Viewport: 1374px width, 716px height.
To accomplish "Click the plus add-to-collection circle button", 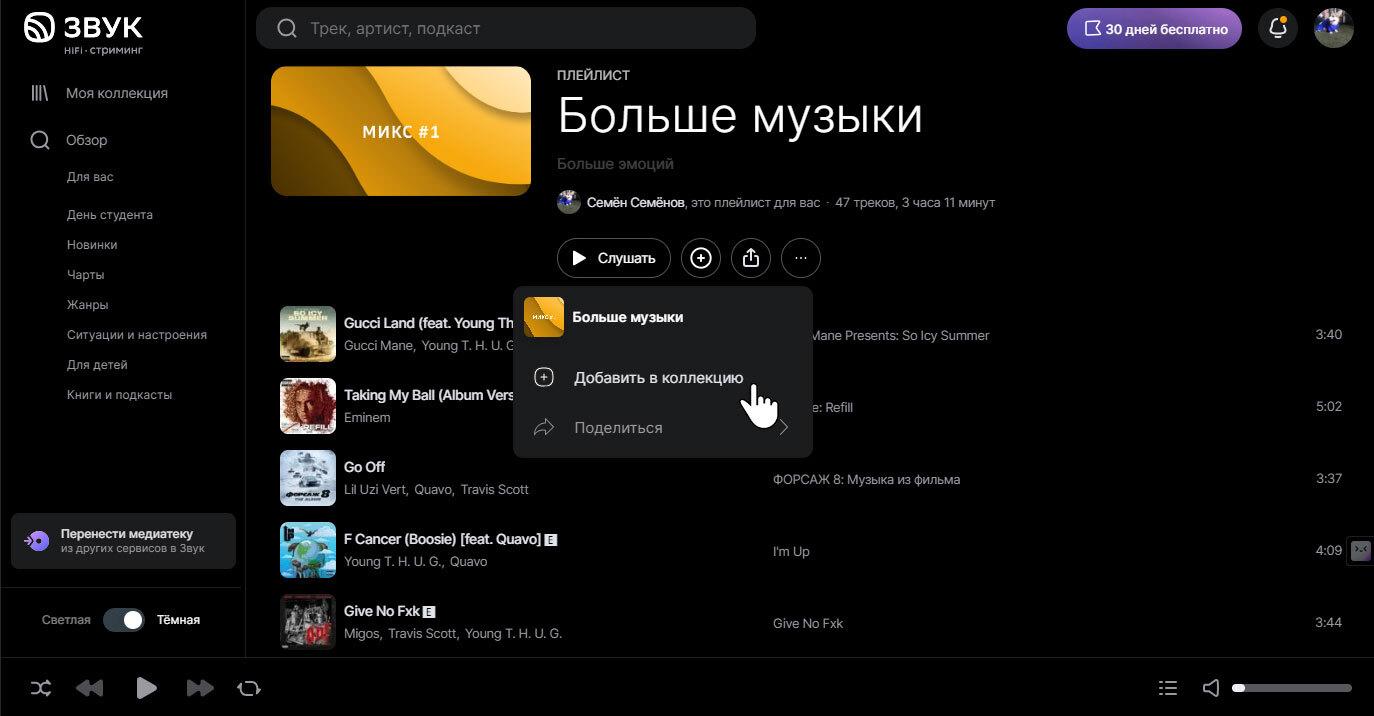I will [701, 258].
